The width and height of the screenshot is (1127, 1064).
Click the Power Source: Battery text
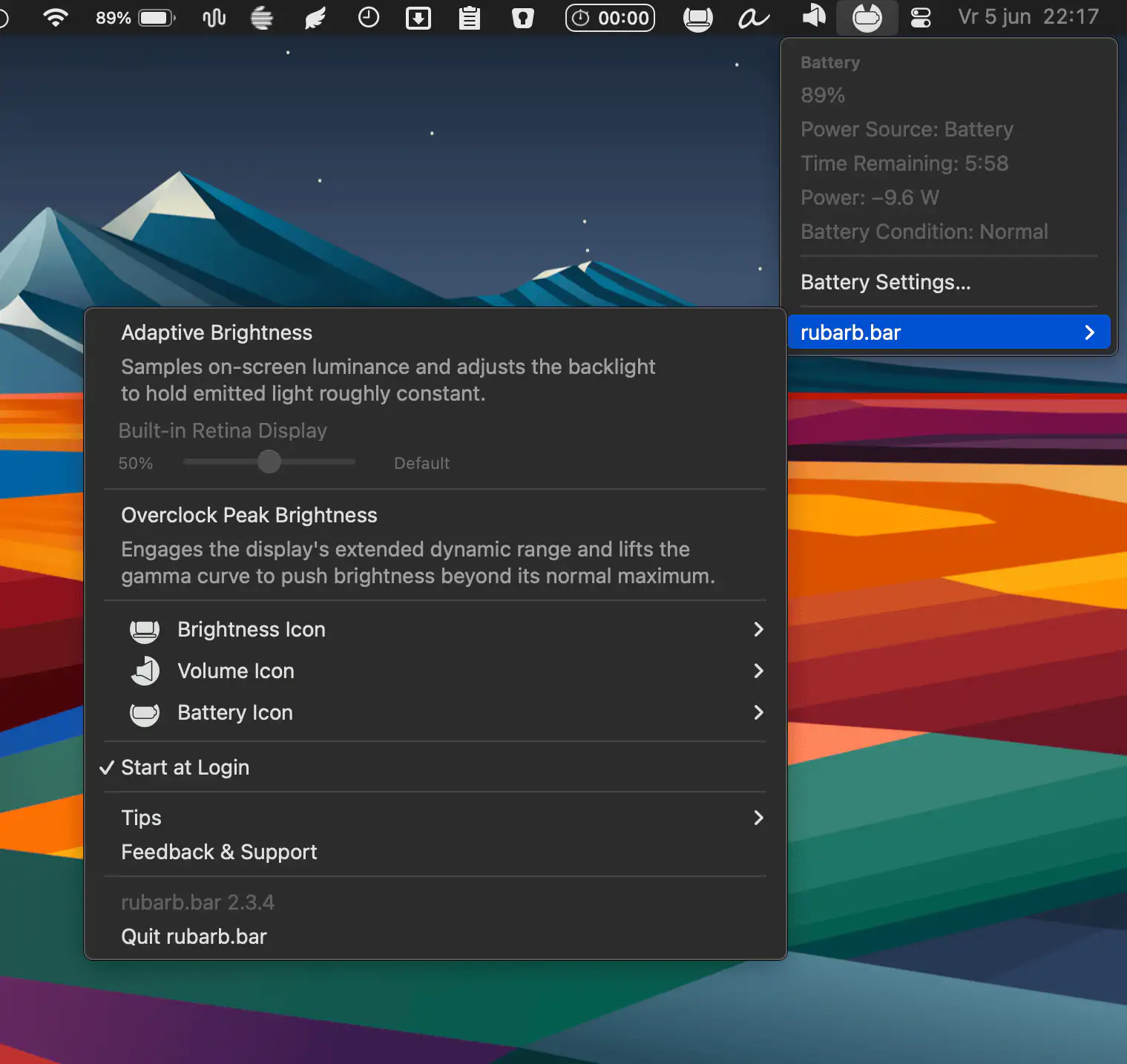click(x=907, y=129)
